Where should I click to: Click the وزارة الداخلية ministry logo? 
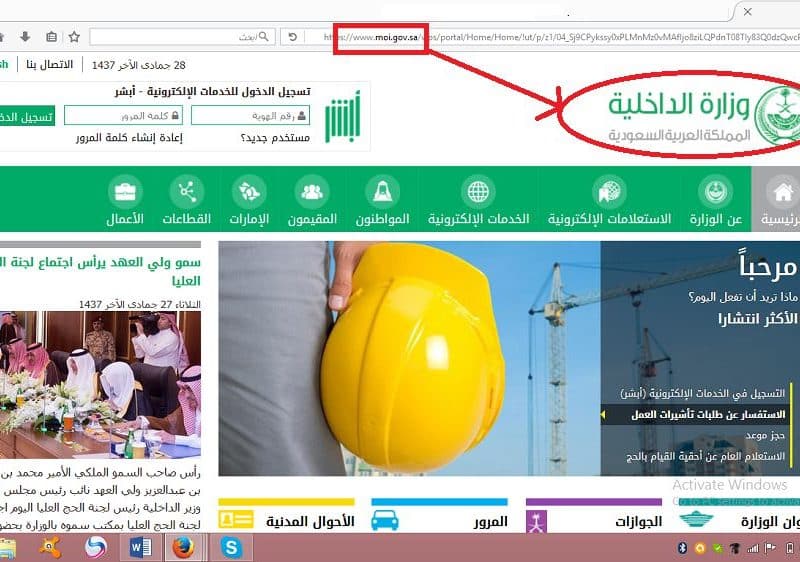coord(704,115)
